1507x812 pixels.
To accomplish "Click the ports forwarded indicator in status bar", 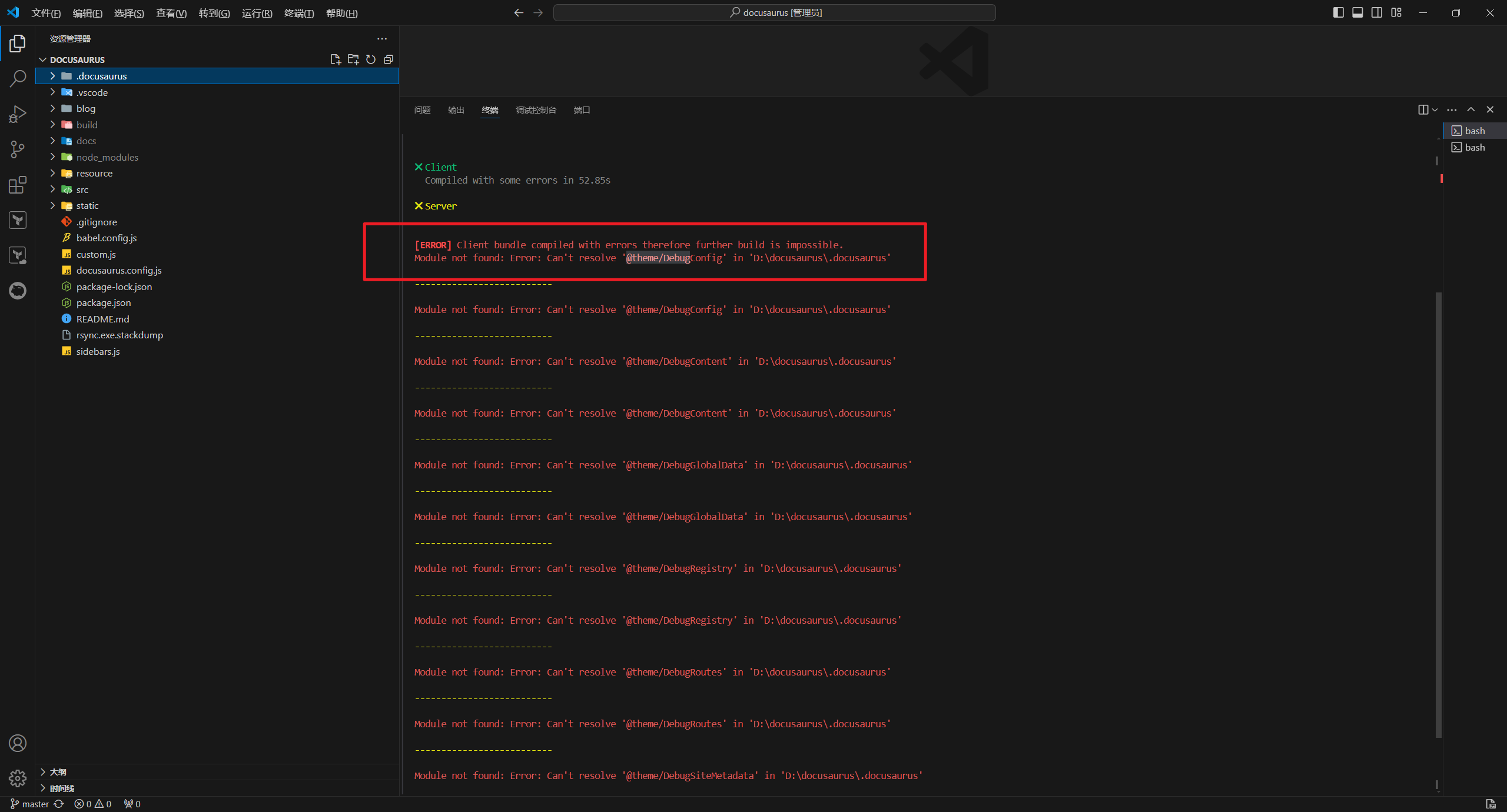I will click(x=132, y=804).
